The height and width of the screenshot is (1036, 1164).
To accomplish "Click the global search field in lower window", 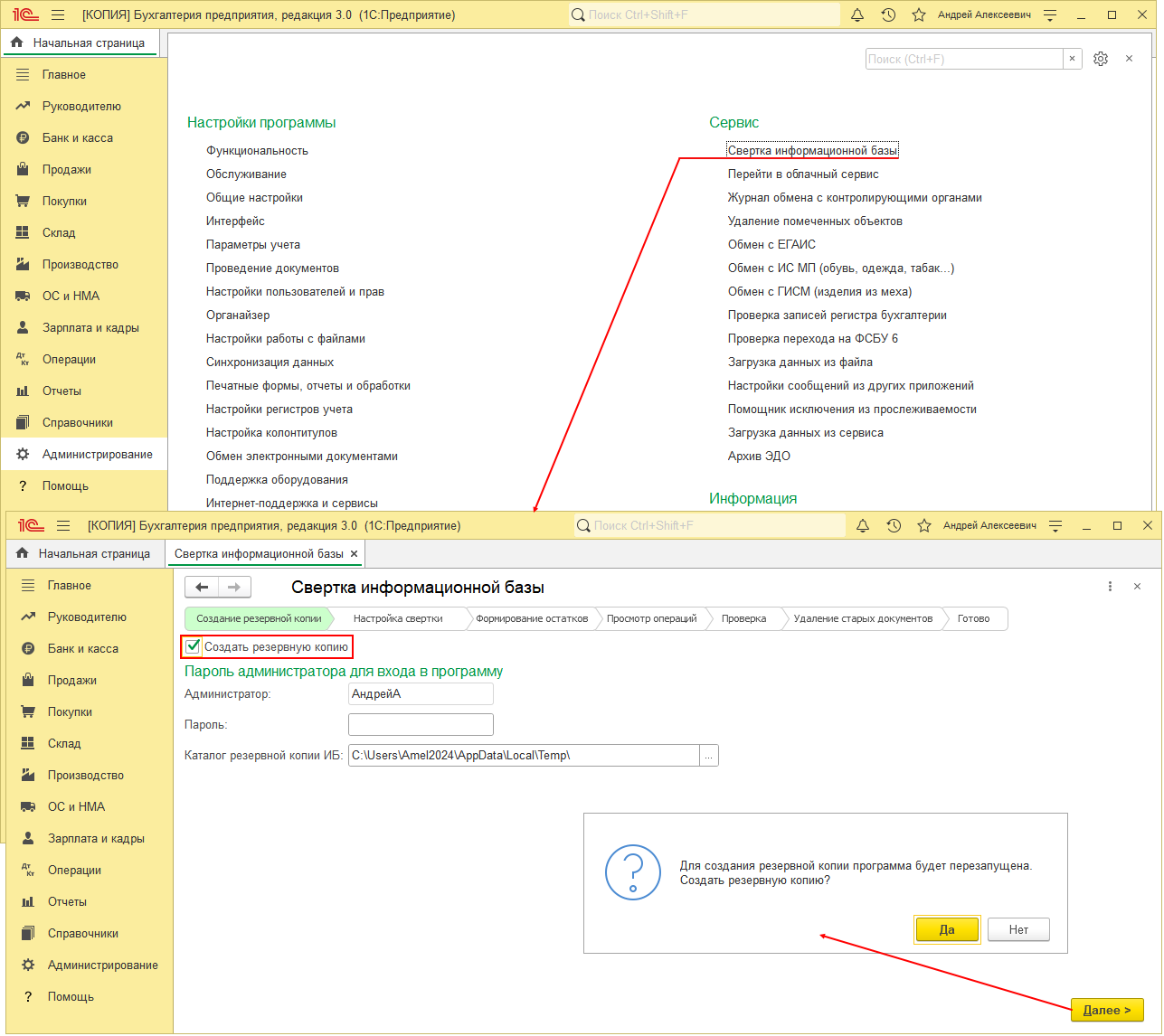I will click(710, 525).
